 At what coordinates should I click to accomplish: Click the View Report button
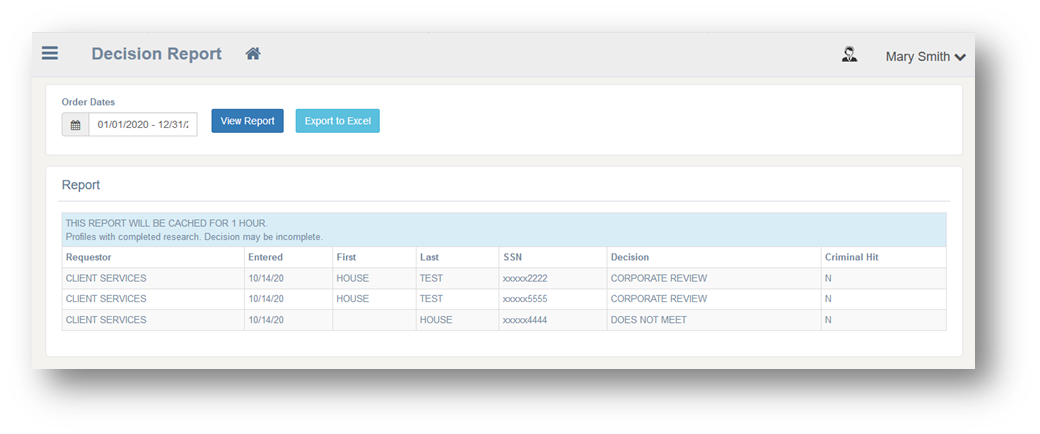point(247,121)
